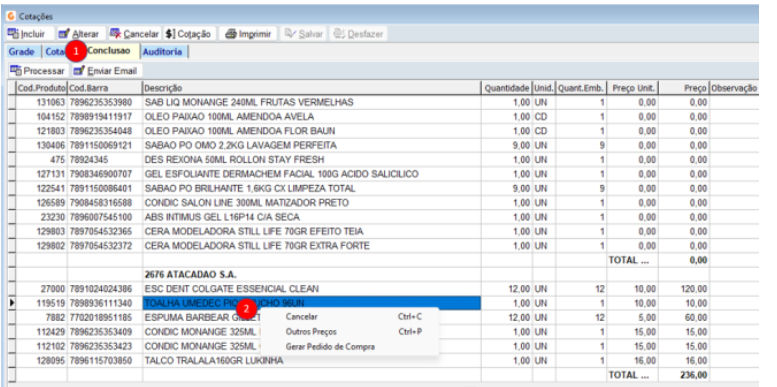Open the Cotação toolbar button
The height and width of the screenshot is (387, 777).
pos(189,34)
